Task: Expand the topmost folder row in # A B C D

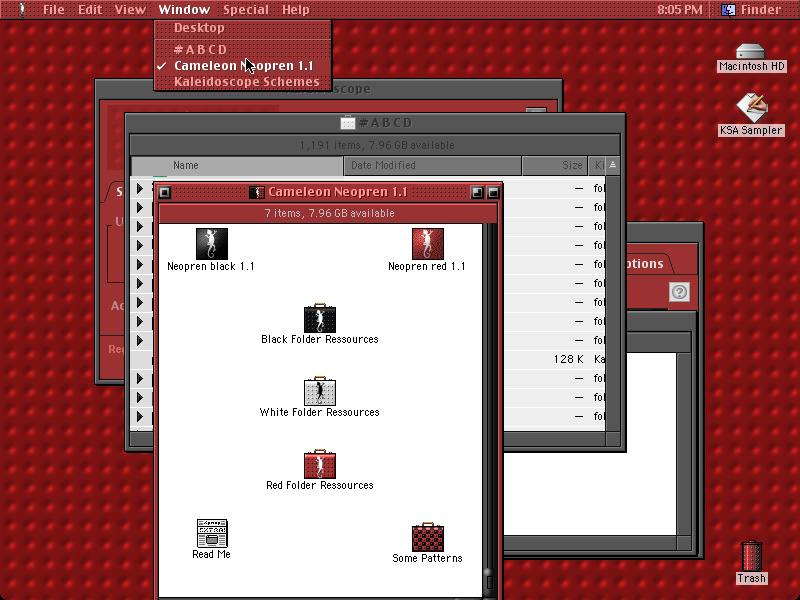Action: (x=140, y=189)
